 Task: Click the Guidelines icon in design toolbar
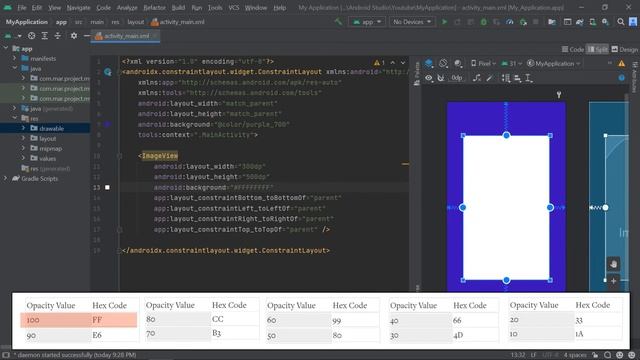[x=529, y=78]
